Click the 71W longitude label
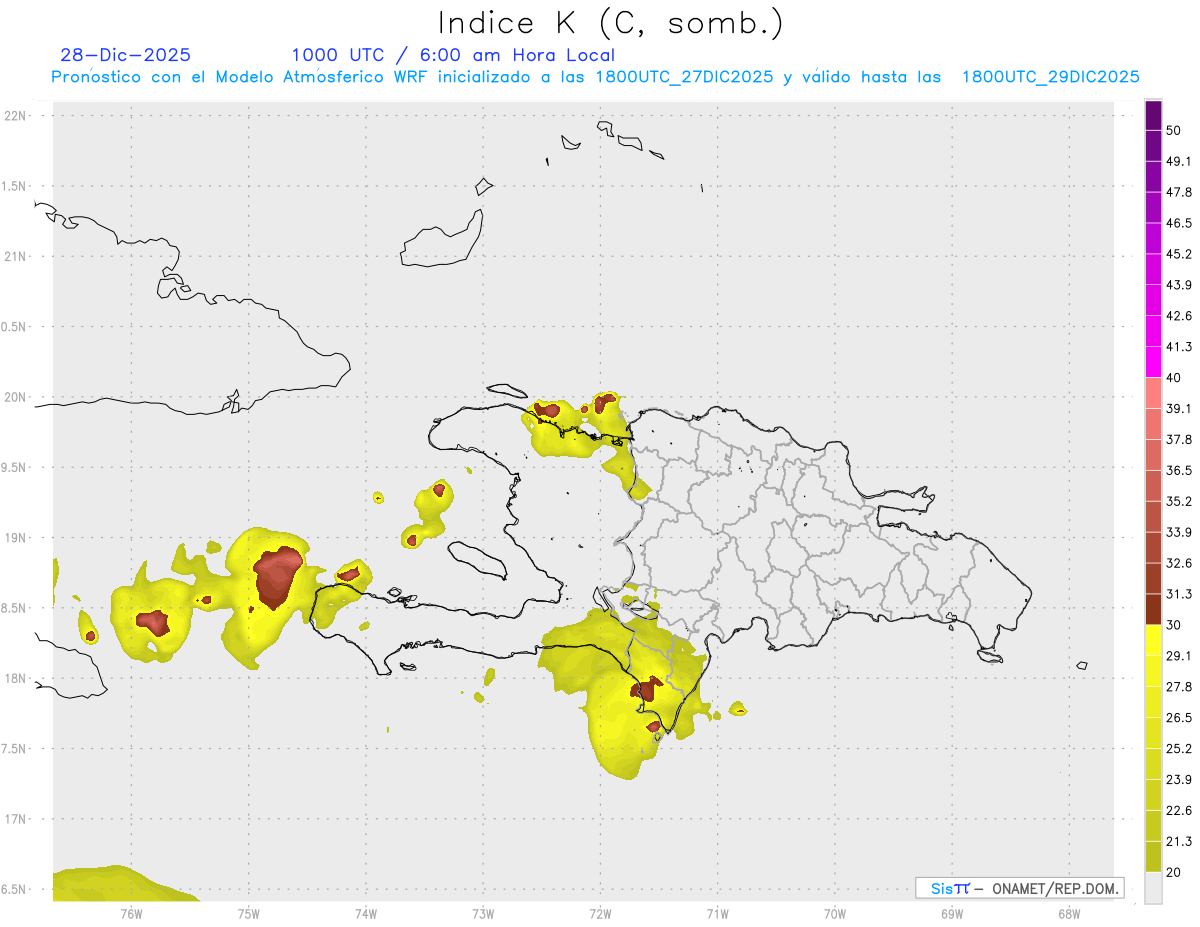Viewport: 1200px width, 927px height. [x=717, y=912]
